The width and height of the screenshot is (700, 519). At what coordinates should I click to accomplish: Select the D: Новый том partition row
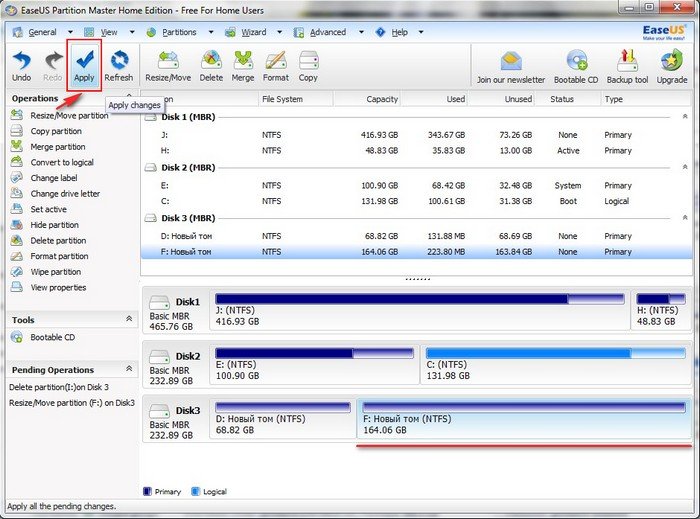click(416, 236)
